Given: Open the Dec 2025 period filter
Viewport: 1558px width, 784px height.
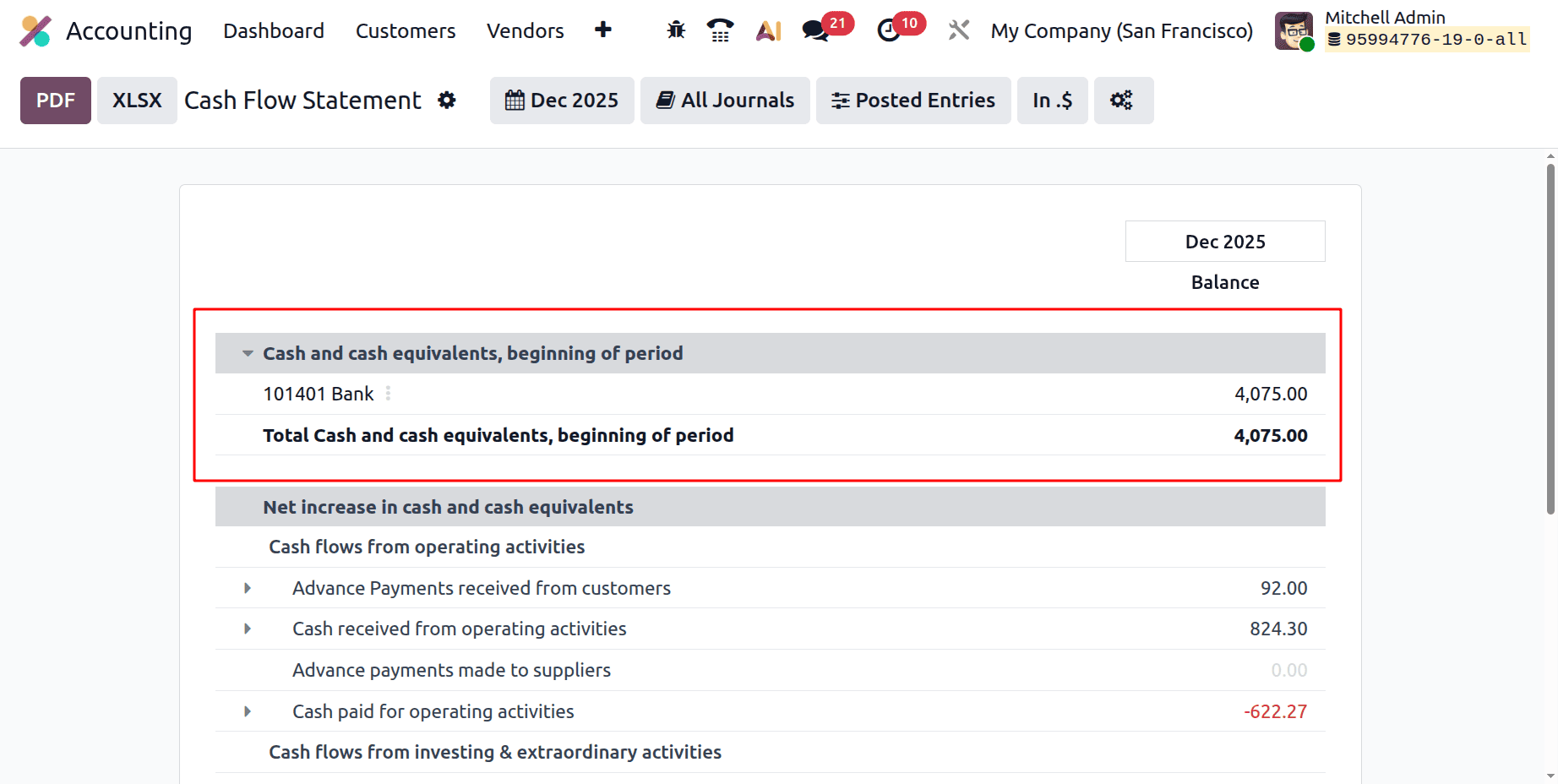Looking at the screenshot, I should click(x=561, y=100).
